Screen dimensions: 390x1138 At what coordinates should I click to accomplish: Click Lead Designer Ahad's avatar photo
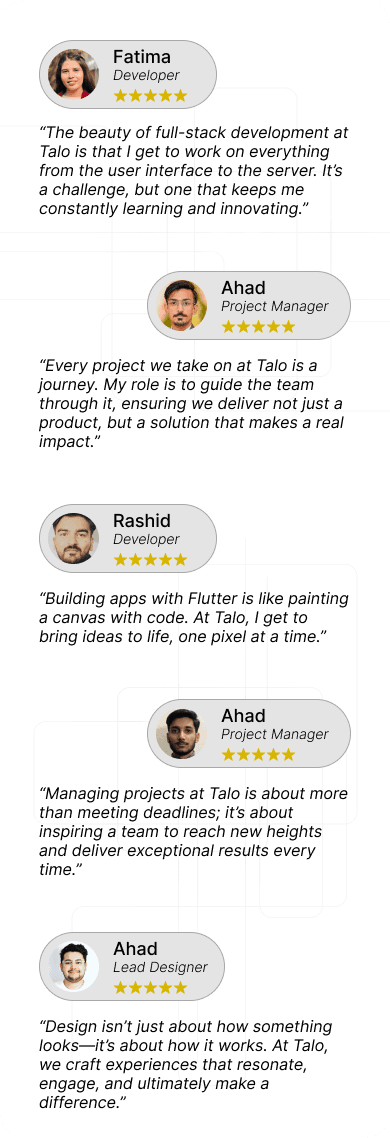point(73,967)
